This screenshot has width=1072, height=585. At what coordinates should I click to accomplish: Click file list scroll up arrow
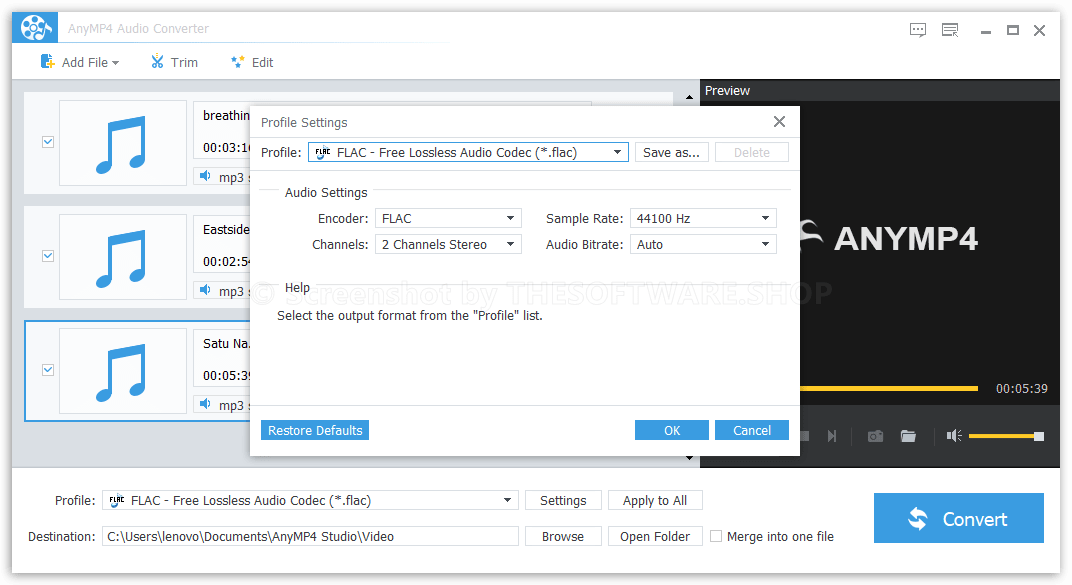point(689,97)
